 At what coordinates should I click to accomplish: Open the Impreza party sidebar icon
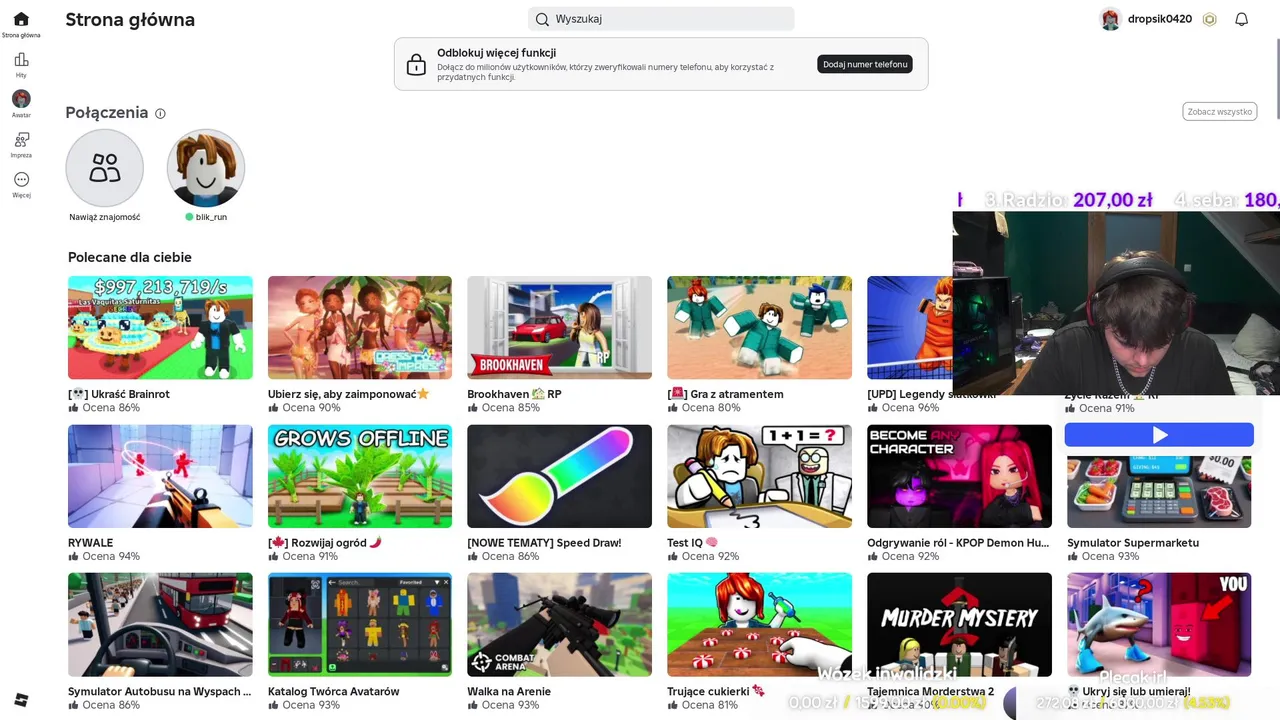coord(21,140)
